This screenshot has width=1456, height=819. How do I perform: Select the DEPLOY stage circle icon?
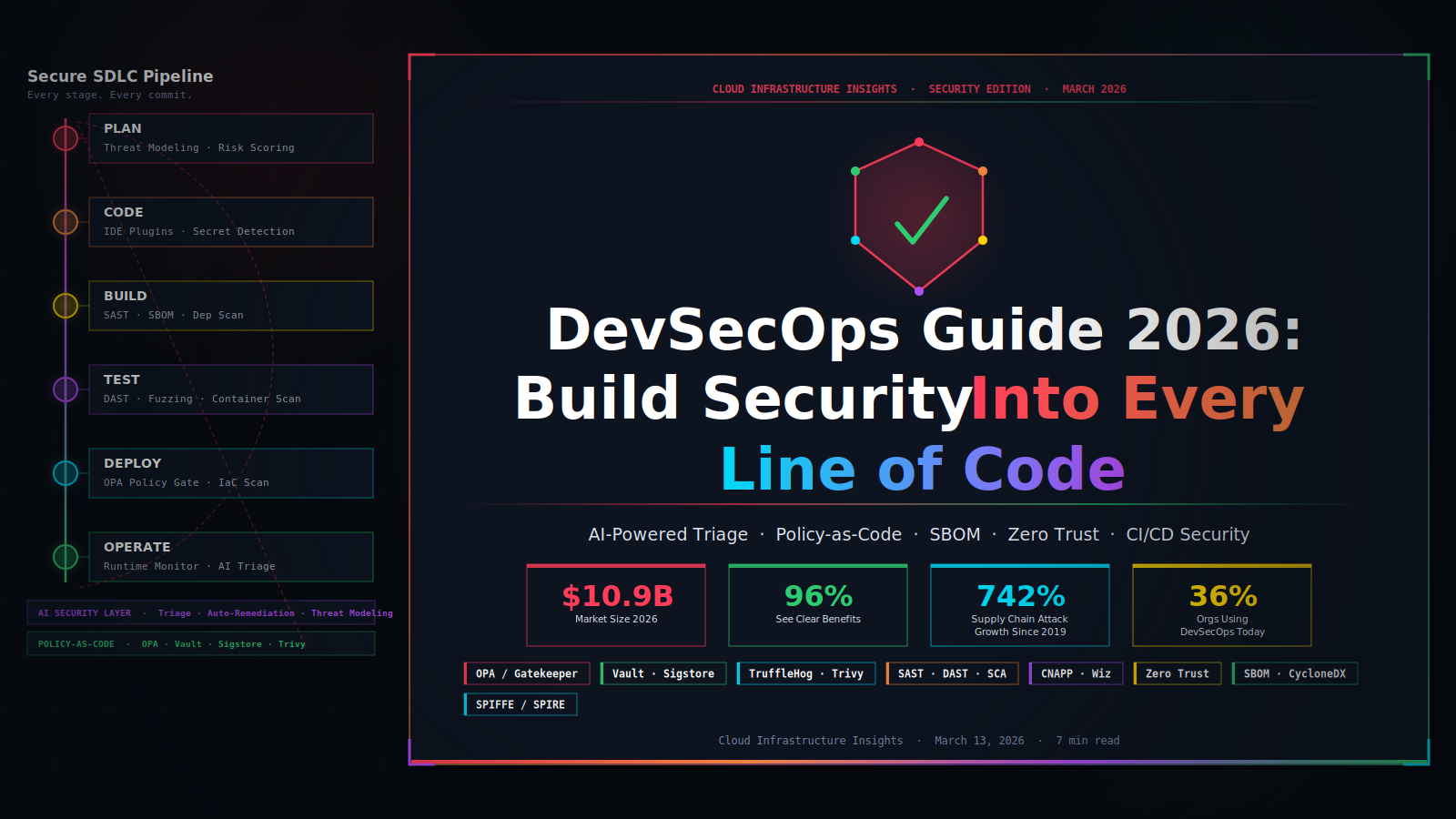[x=65, y=473]
